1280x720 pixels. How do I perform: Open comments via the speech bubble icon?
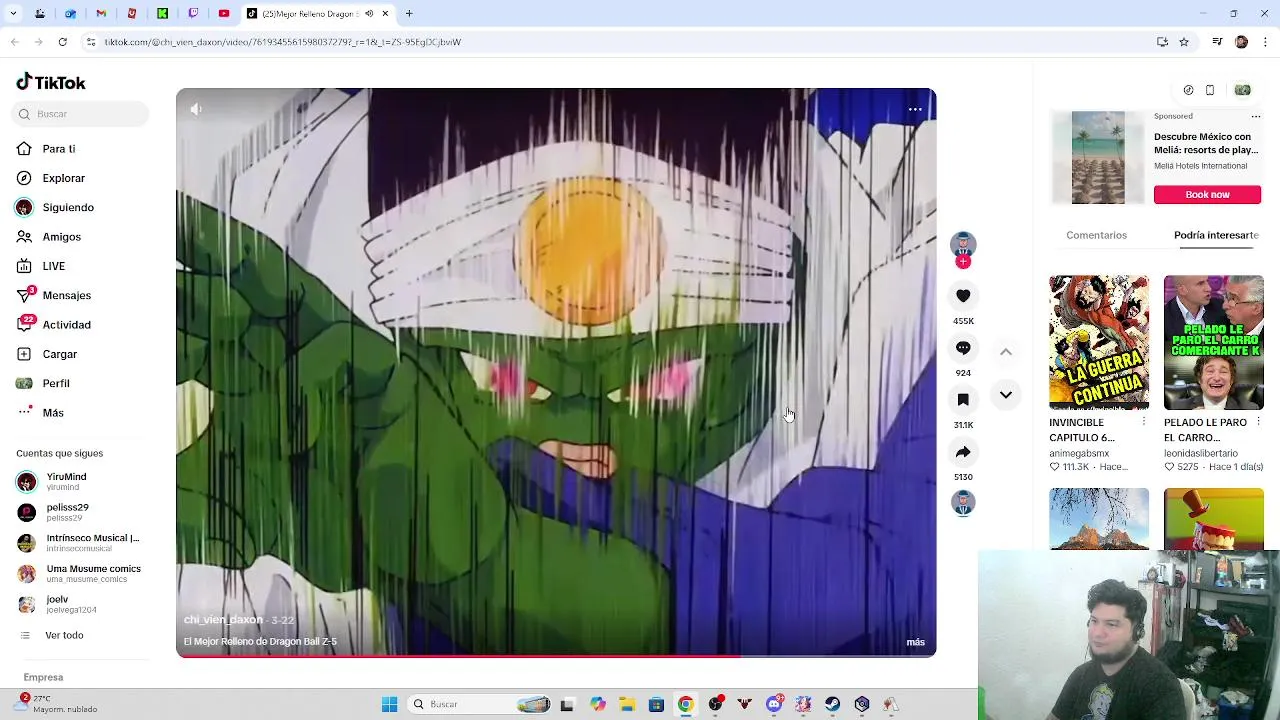tap(963, 348)
